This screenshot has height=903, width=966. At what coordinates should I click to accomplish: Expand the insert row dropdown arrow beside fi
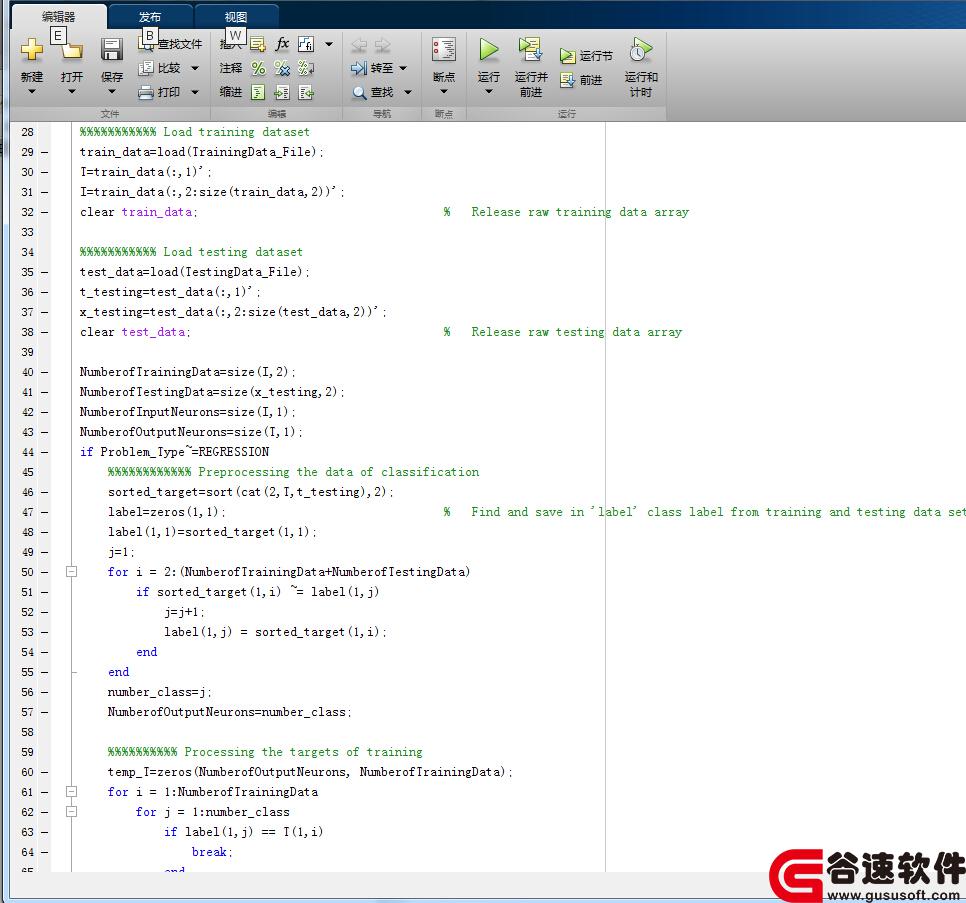pyautogui.click(x=329, y=44)
